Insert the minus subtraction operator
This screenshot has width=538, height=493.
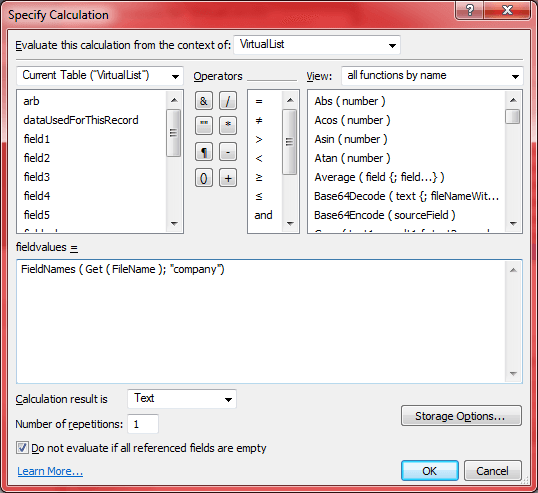click(x=228, y=152)
